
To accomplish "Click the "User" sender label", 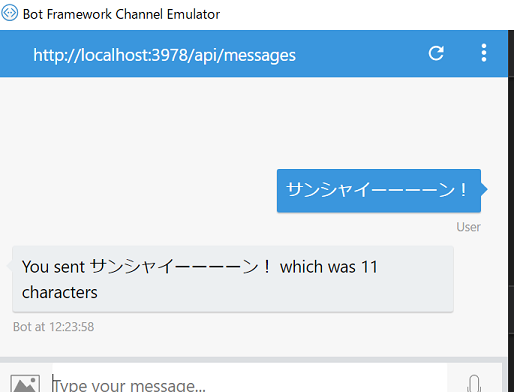I will tap(468, 227).
